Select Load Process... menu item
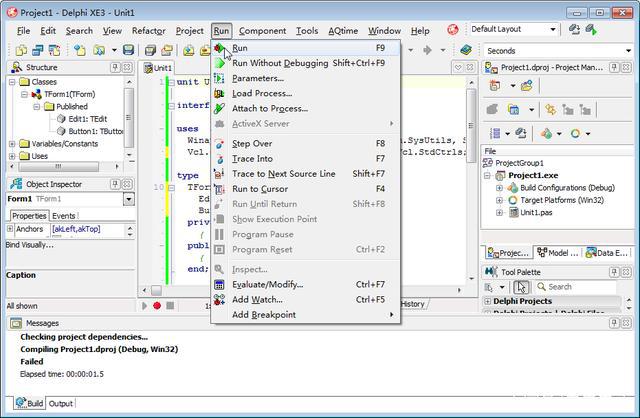Viewport: 640px width, 418px height. (x=305, y=93)
